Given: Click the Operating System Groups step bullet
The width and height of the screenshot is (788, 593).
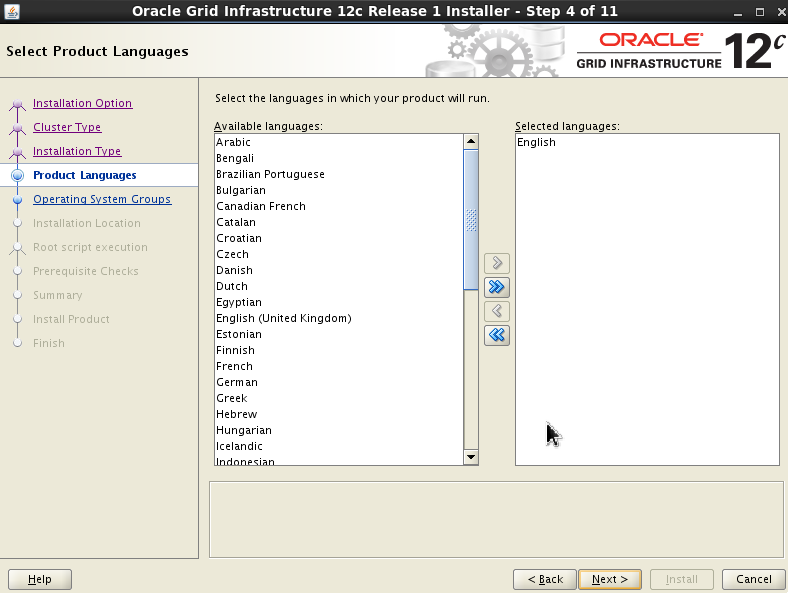Looking at the screenshot, I should pos(18,200).
